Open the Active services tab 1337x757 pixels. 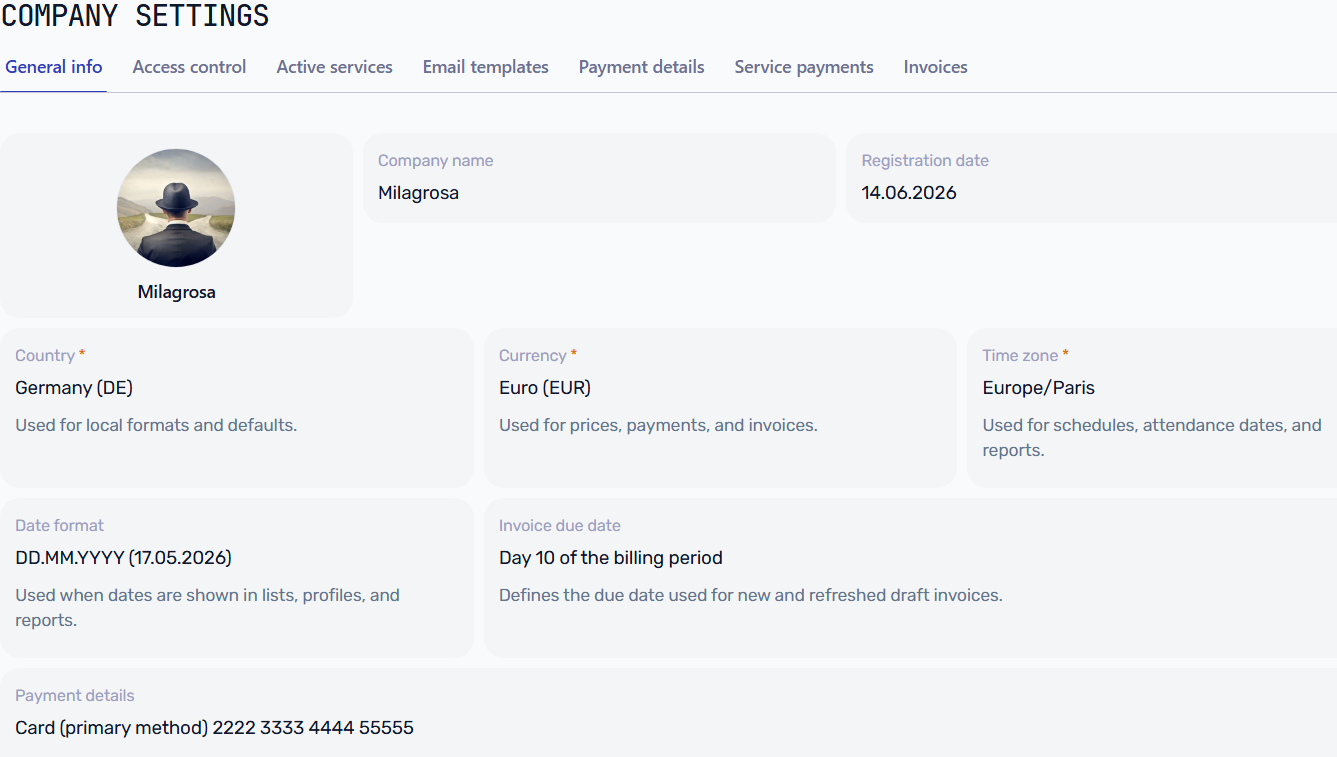tap(334, 67)
